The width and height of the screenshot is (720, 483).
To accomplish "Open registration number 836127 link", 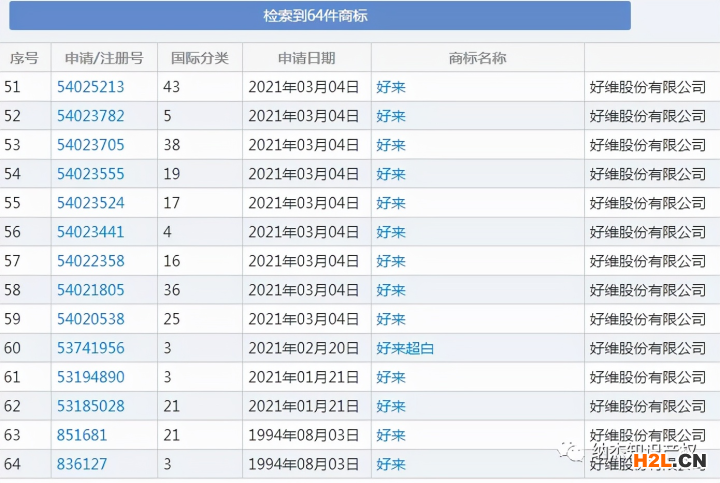I will [82, 464].
